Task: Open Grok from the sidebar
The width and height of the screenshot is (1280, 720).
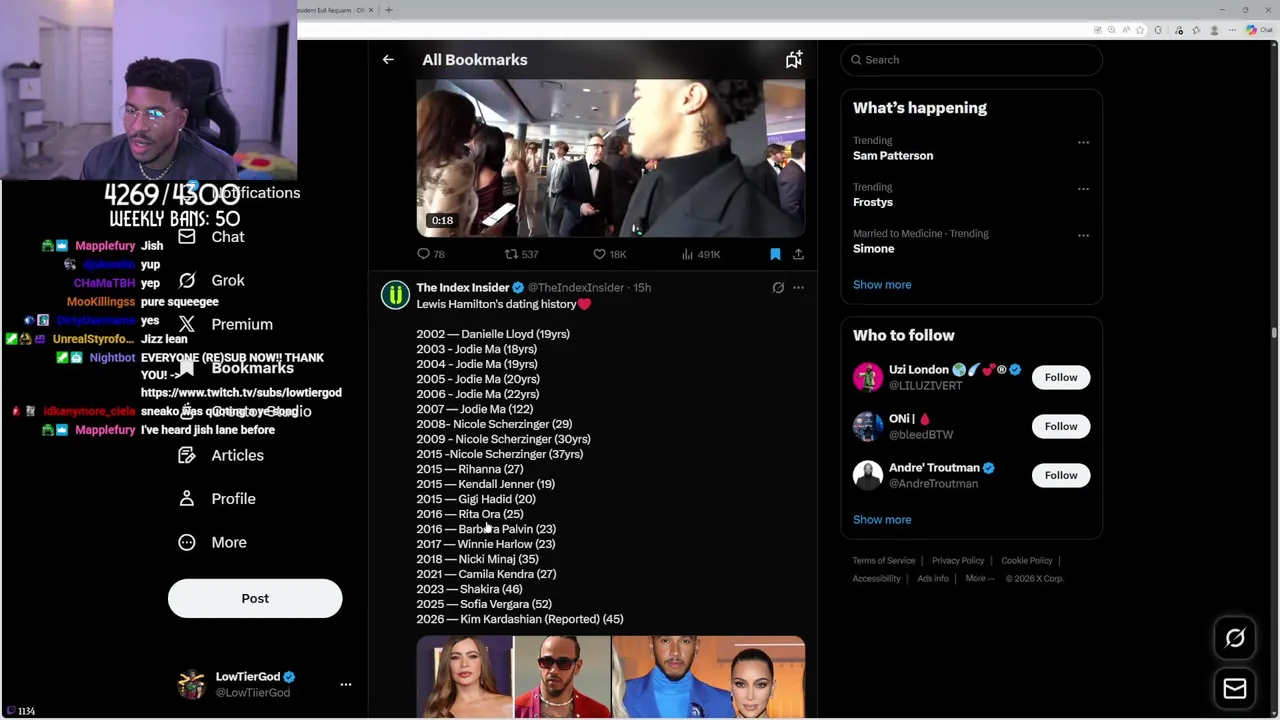Action: click(211, 281)
